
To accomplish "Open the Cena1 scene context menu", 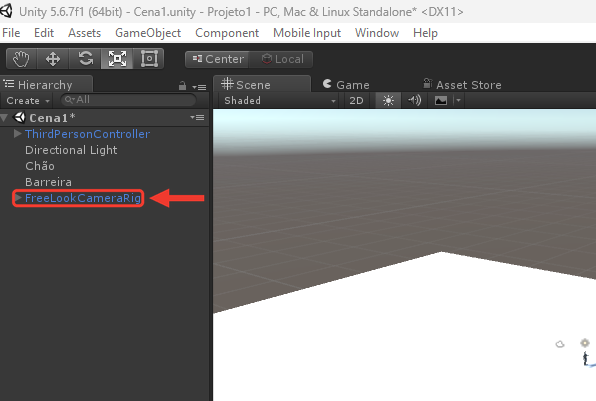I will (197, 118).
